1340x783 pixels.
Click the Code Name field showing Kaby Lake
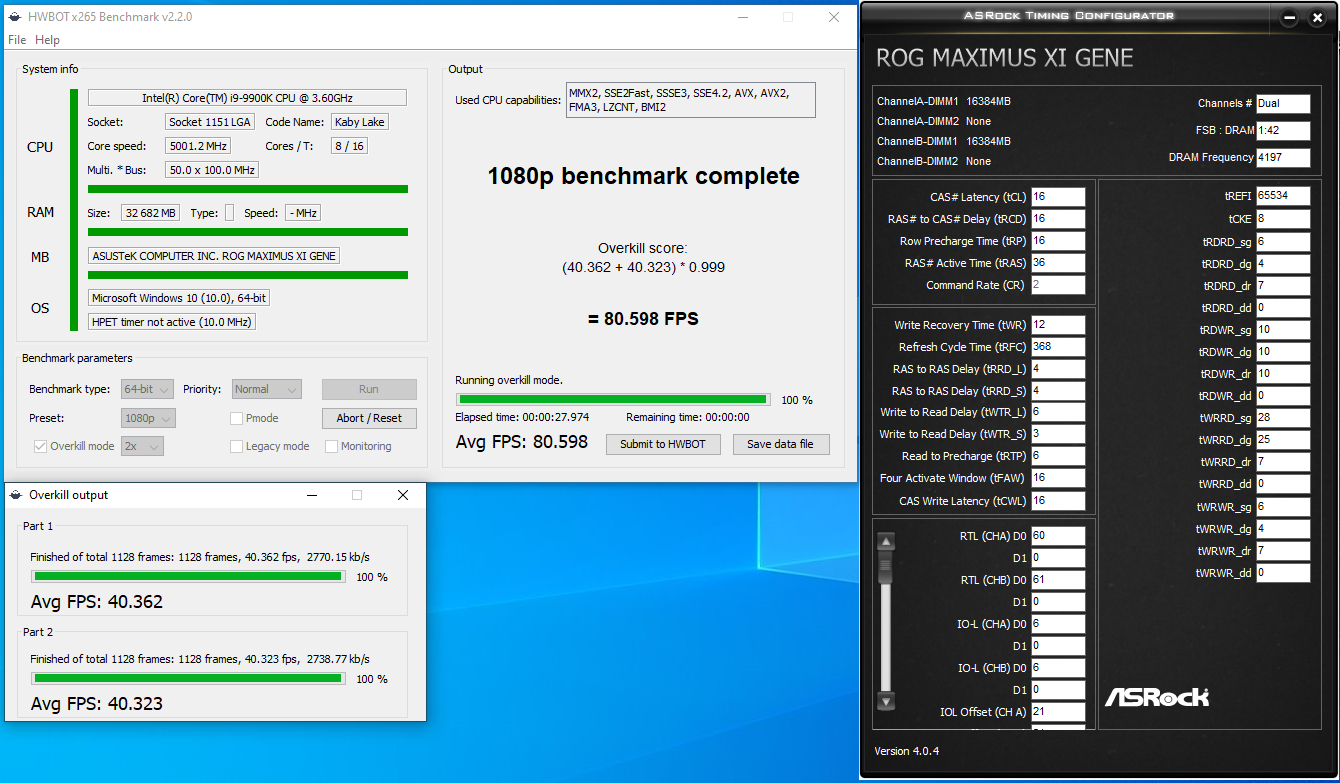[359, 122]
